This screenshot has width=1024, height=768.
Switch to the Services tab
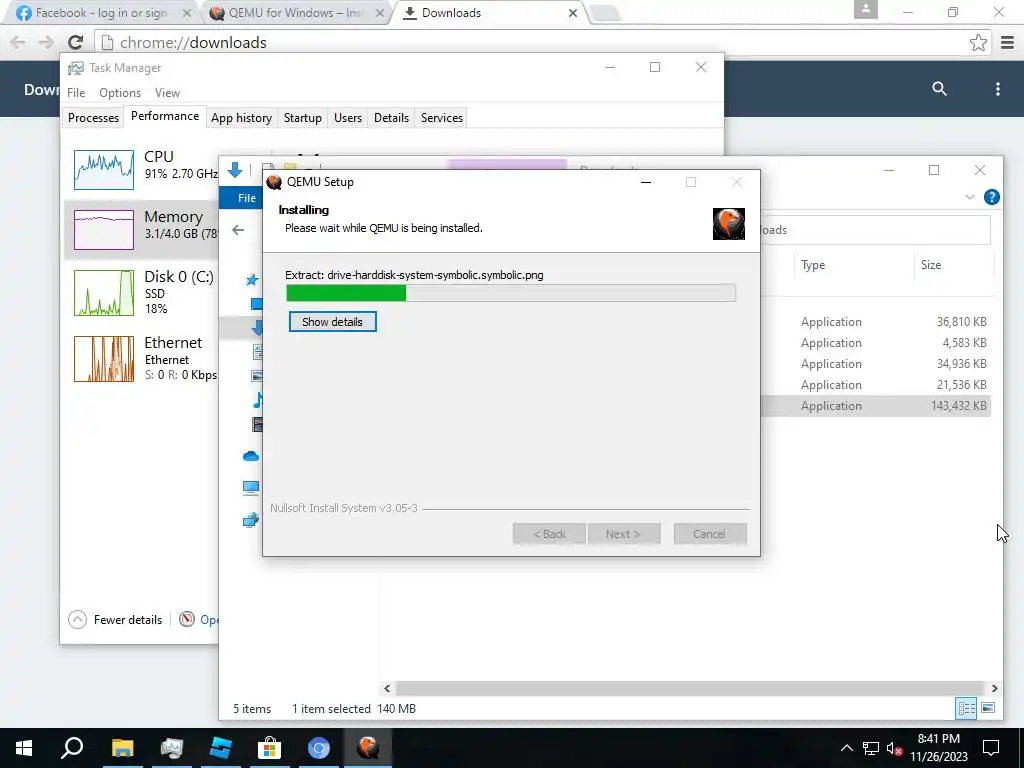click(x=441, y=118)
